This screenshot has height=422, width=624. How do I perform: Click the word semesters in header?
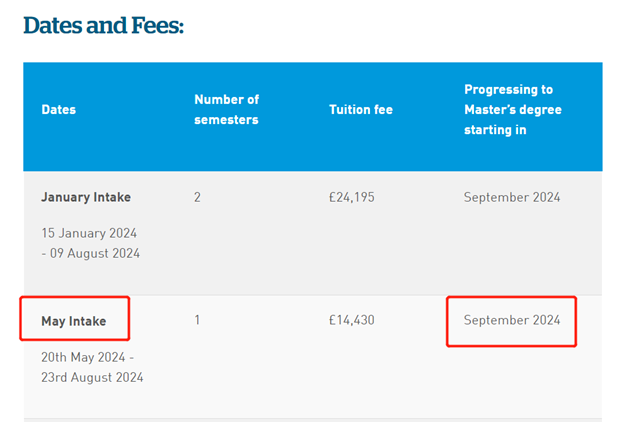click(226, 119)
